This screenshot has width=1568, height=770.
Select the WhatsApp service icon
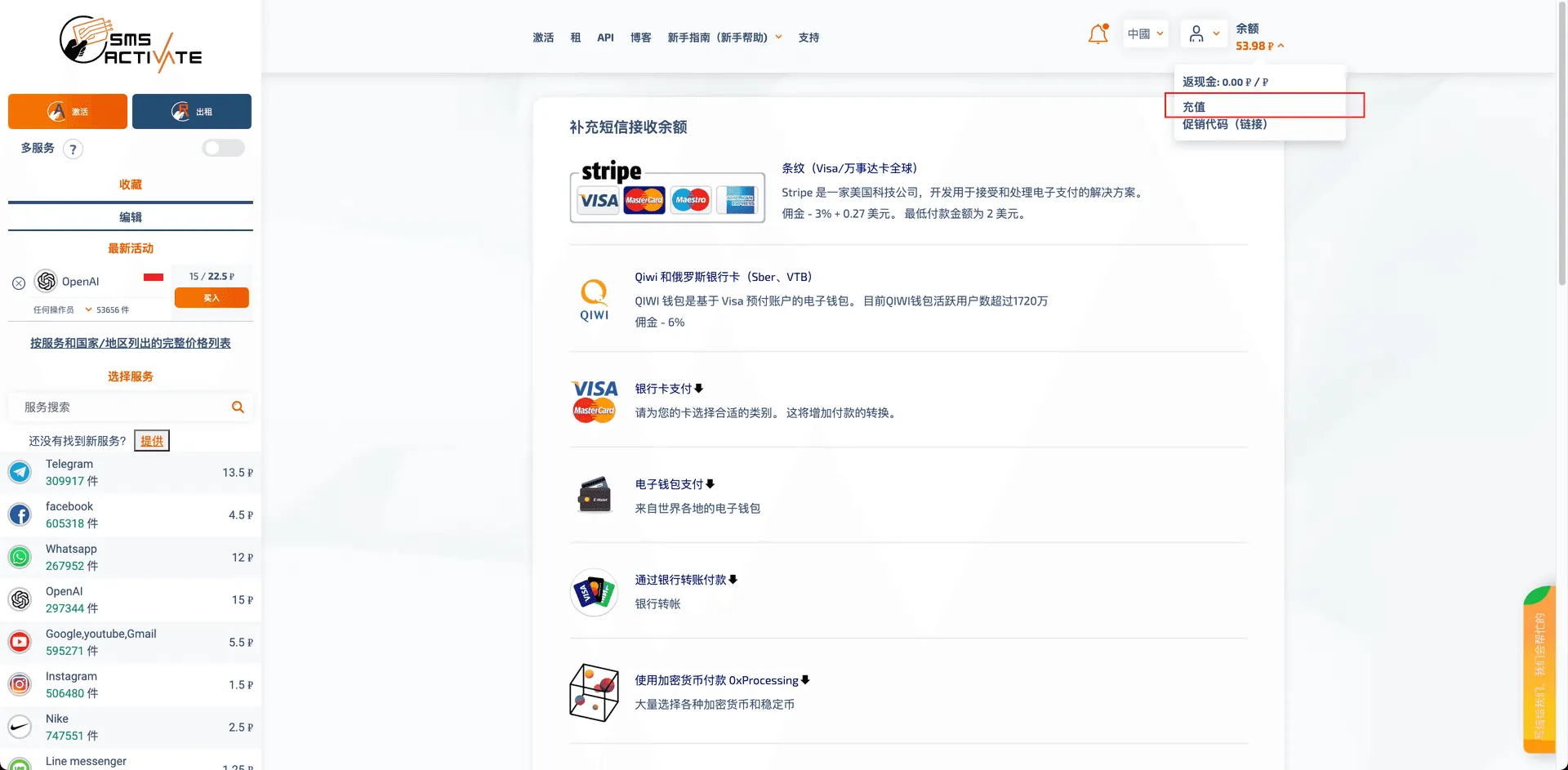20,557
